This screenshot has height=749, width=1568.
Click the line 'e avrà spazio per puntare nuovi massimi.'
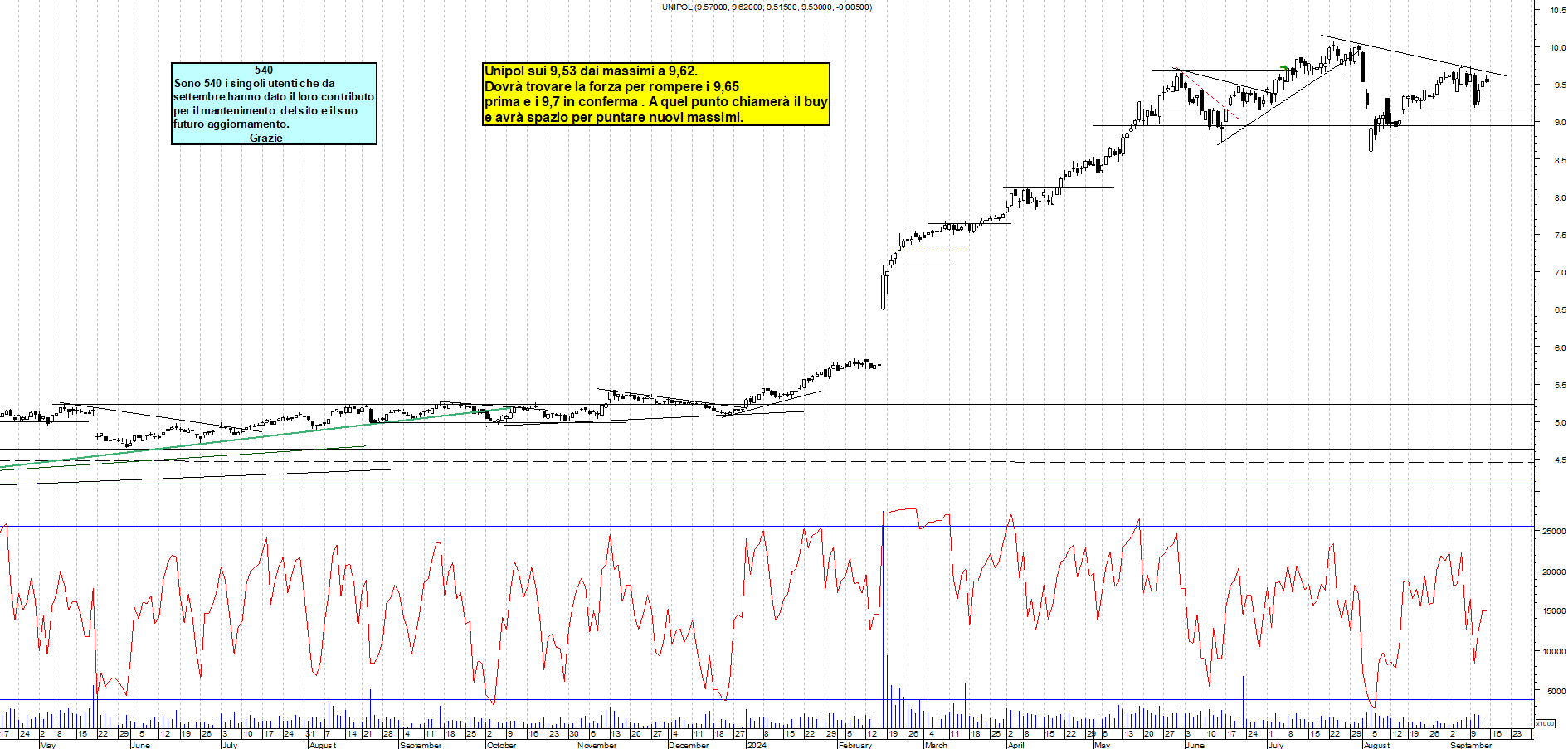pyautogui.click(x=613, y=117)
